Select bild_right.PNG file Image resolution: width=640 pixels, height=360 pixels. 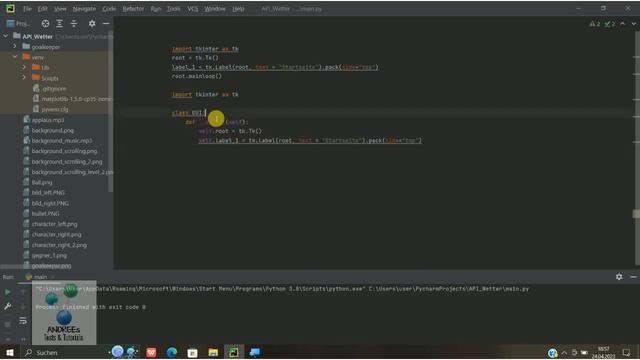pos(46,203)
